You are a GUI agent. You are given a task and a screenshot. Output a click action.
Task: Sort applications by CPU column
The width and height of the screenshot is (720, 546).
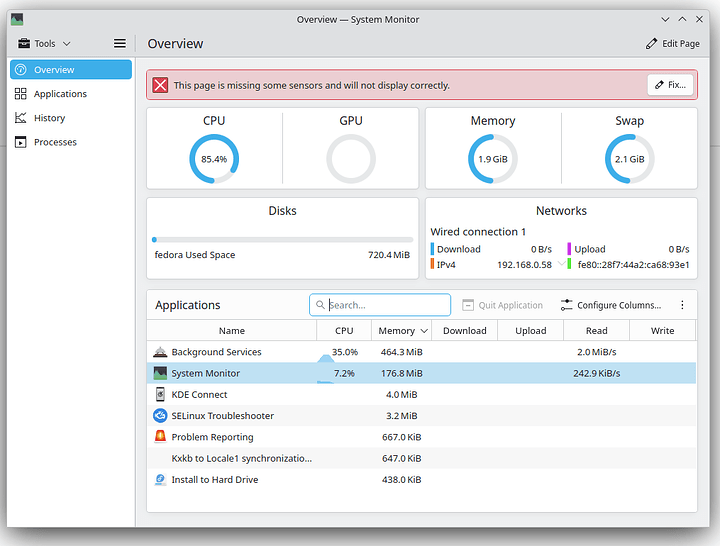[x=344, y=331]
